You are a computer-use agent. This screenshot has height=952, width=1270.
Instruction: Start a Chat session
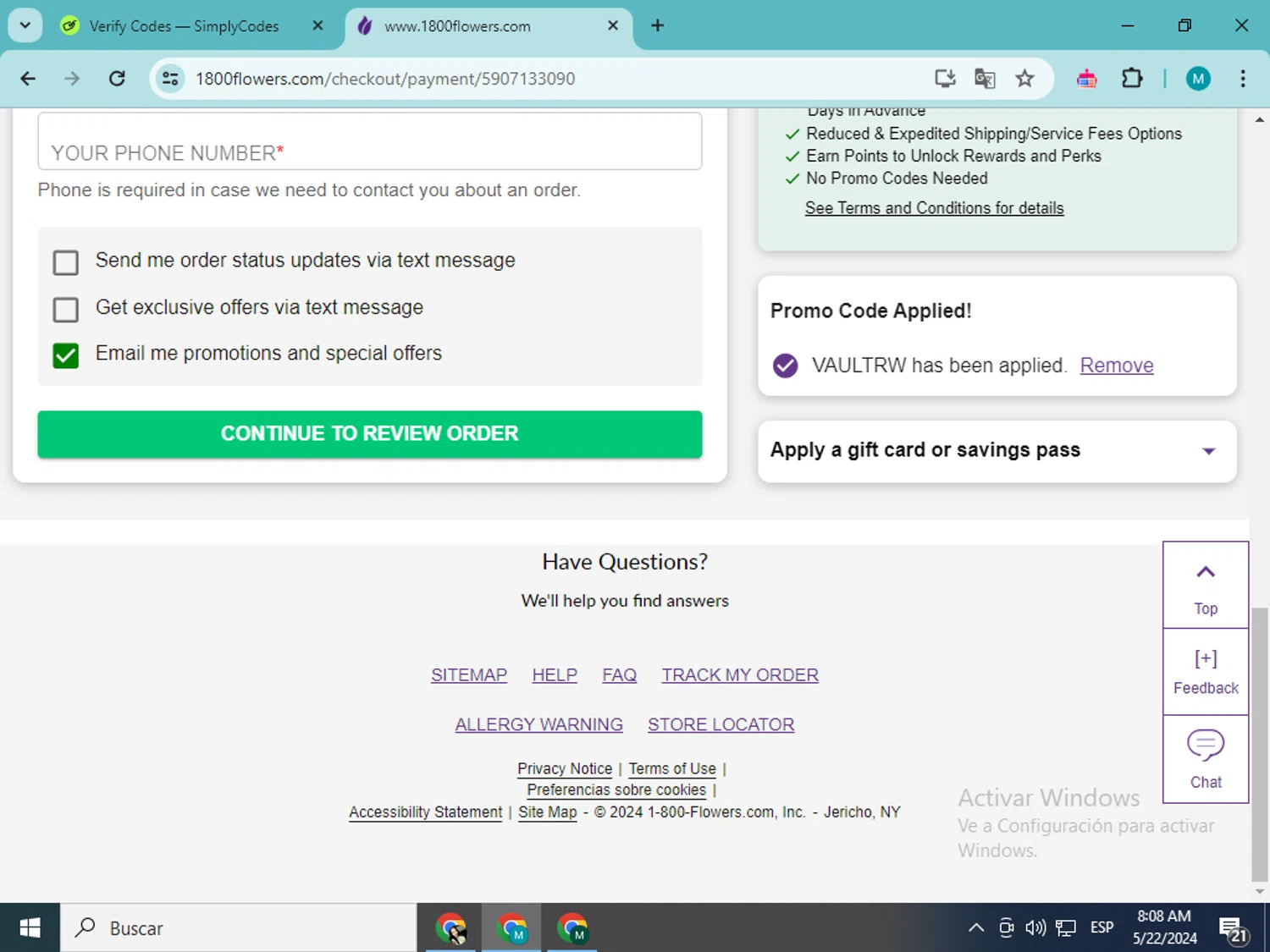pos(1206,759)
